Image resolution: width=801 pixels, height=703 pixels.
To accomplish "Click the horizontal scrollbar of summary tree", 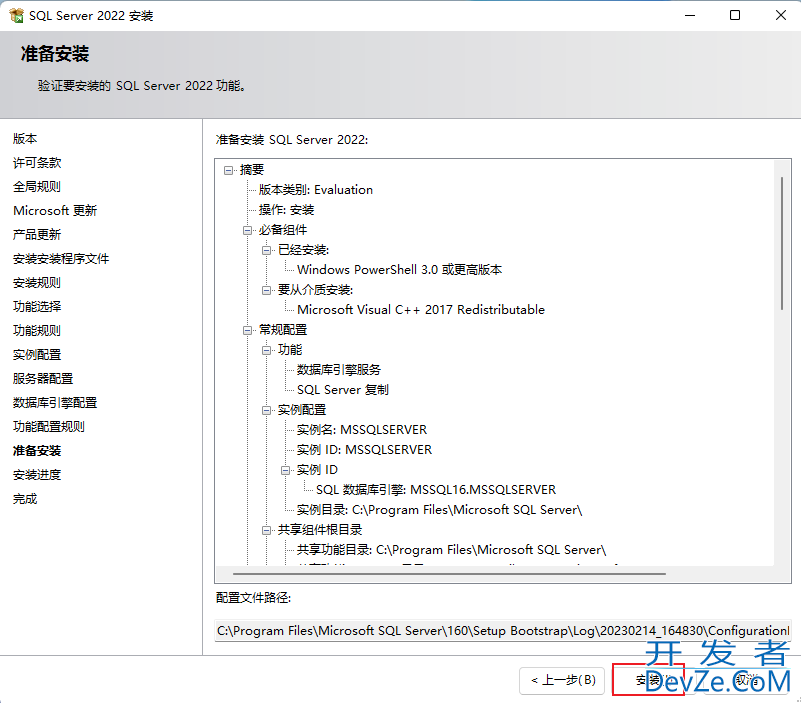I will tap(449, 574).
